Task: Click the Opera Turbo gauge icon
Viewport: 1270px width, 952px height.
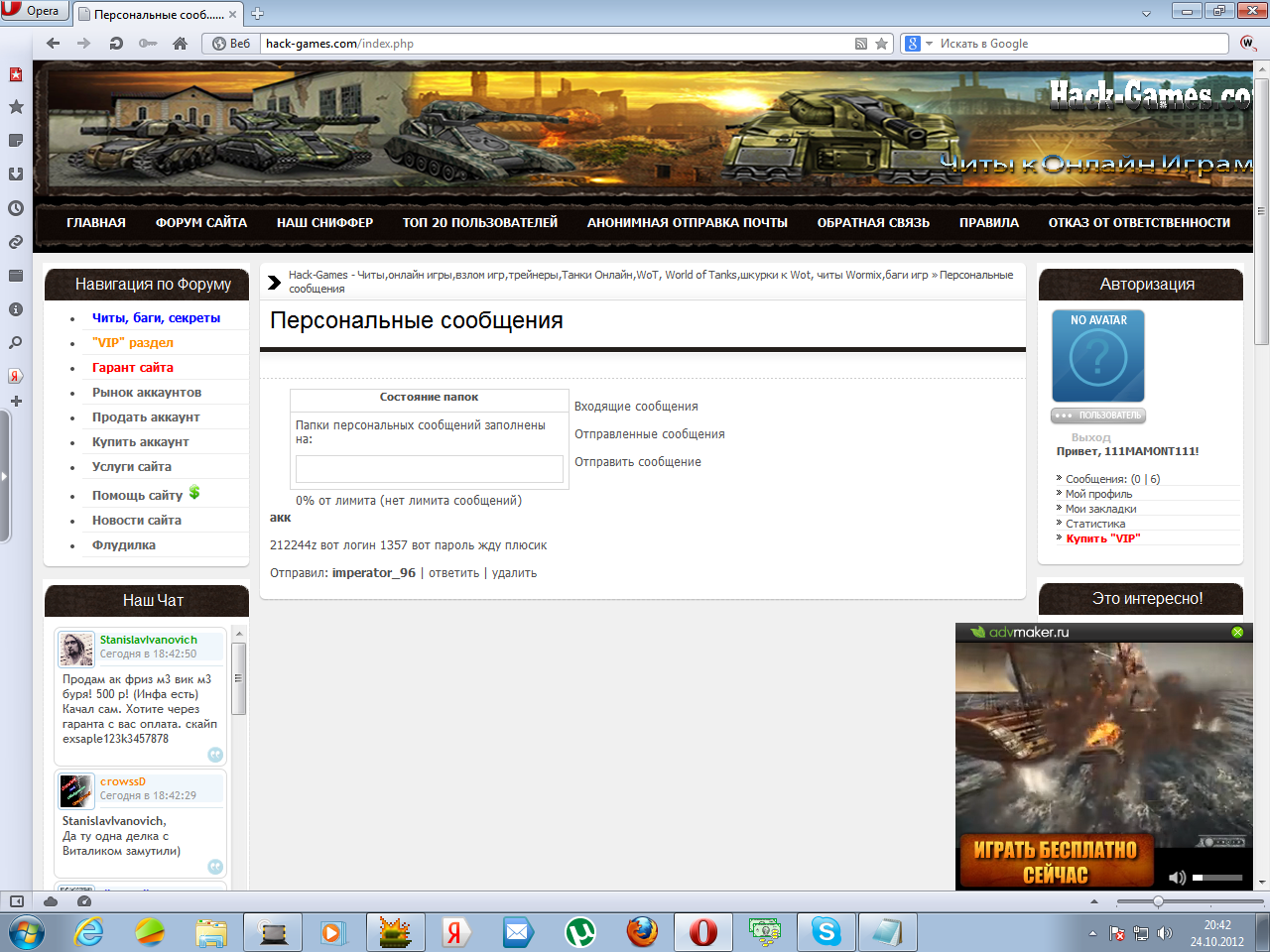Action: tap(84, 901)
